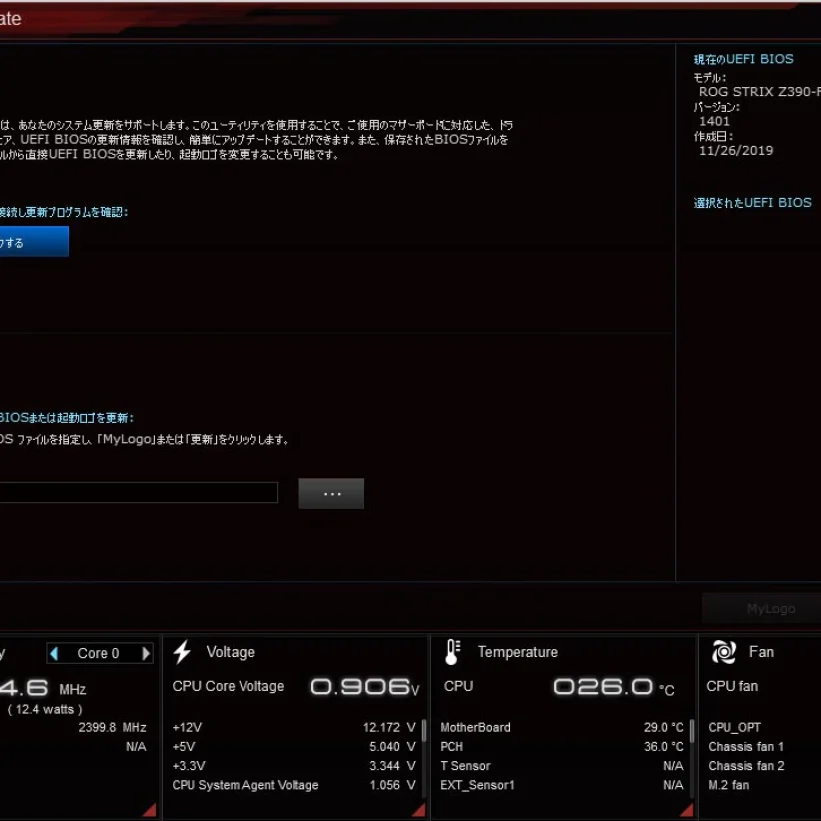
Task: Click the BIOS version number 1401
Action: point(714,121)
